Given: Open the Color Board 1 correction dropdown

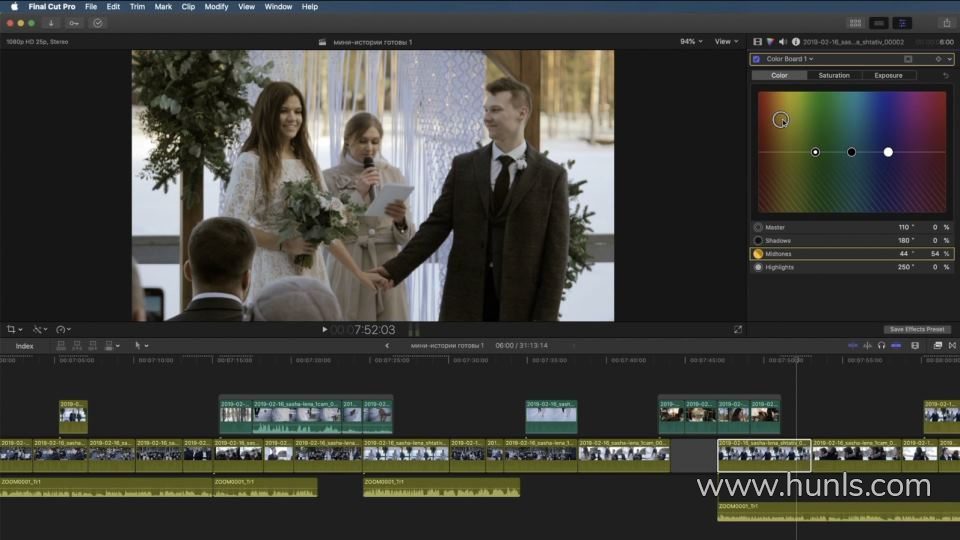Looking at the screenshot, I should (790, 59).
